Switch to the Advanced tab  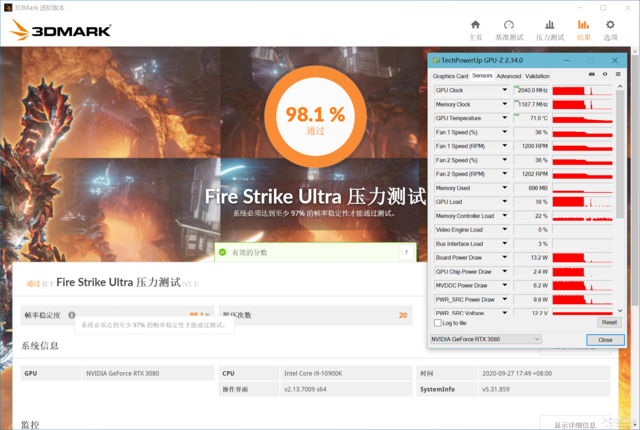coord(509,76)
